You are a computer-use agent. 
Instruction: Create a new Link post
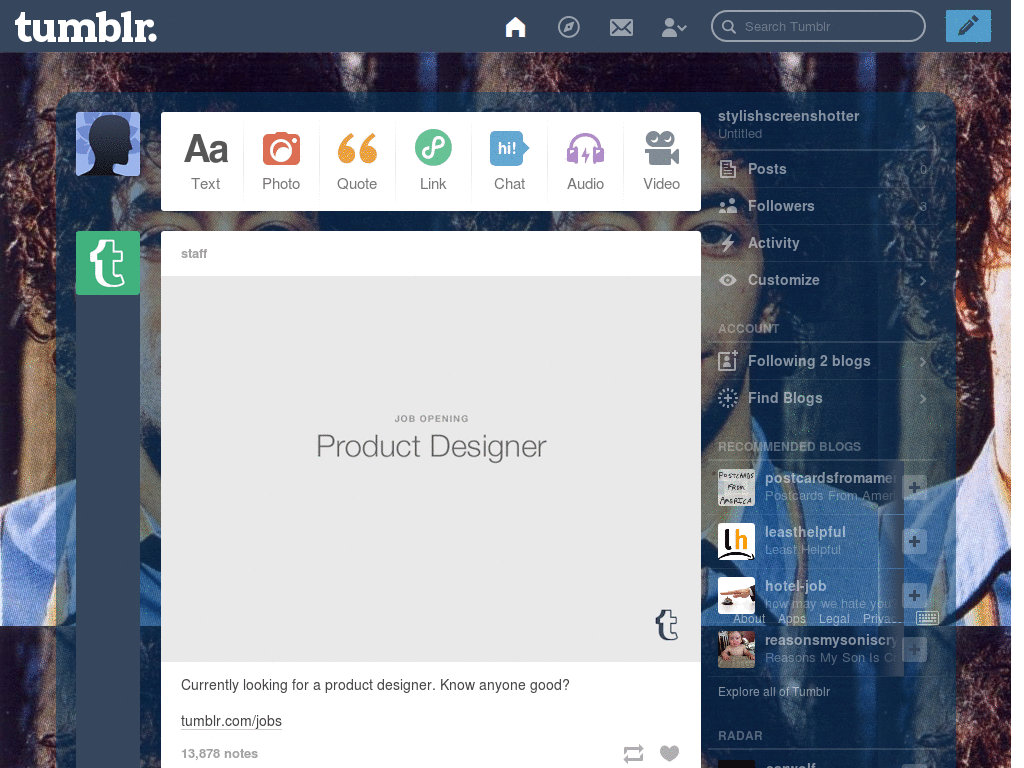(433, 161)
